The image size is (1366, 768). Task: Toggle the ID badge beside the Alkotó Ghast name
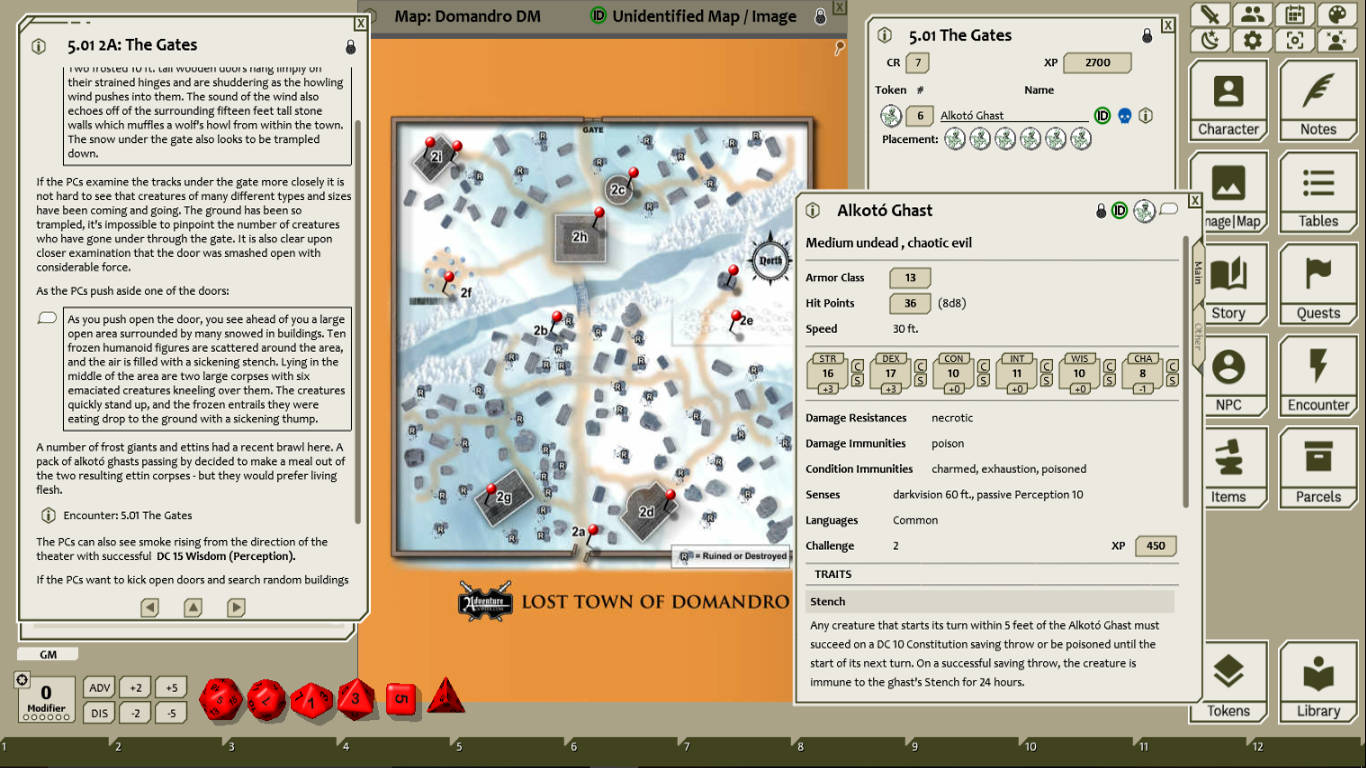(1103, 115)
